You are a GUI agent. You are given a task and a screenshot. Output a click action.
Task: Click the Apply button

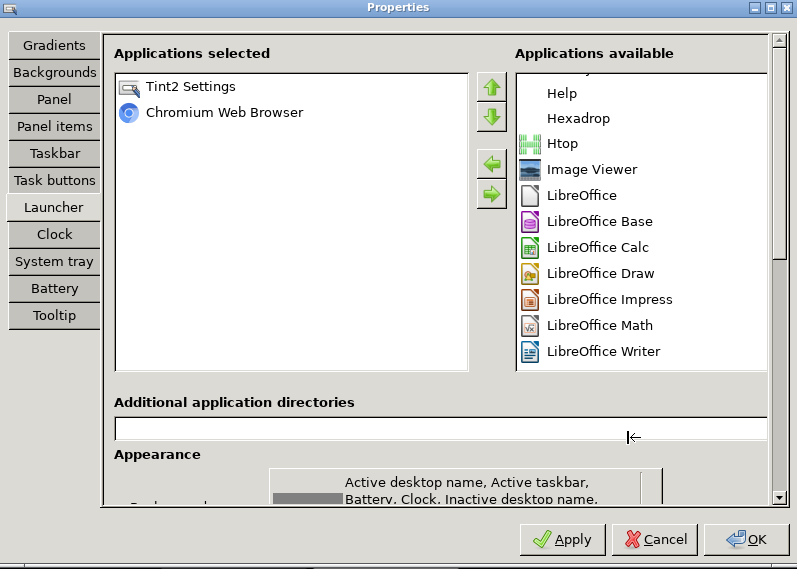[563, 540]
